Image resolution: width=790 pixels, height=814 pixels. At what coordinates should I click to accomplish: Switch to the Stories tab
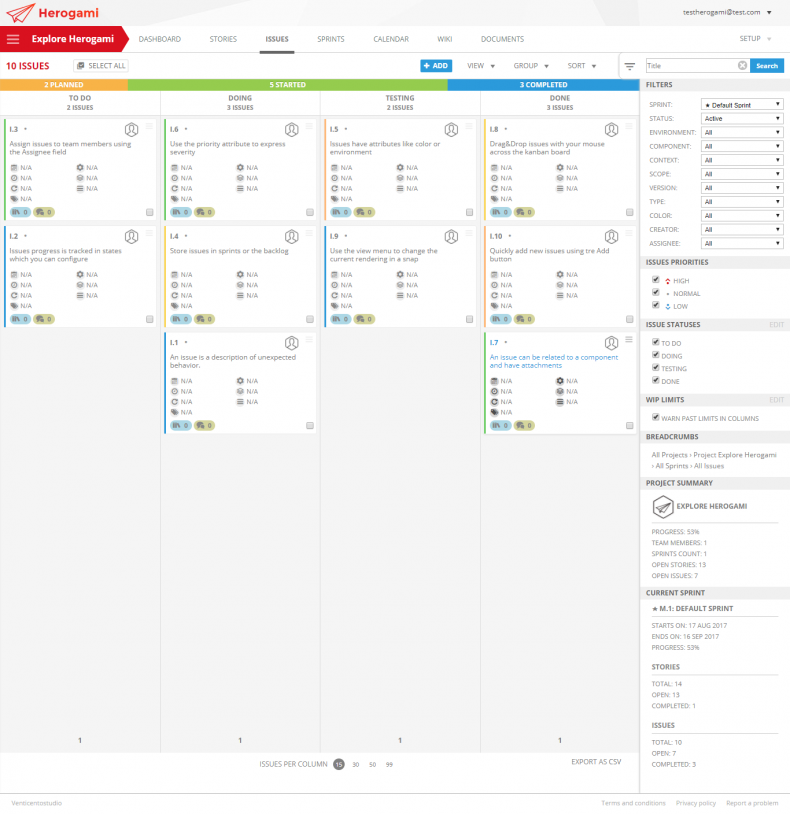(223, 39)
